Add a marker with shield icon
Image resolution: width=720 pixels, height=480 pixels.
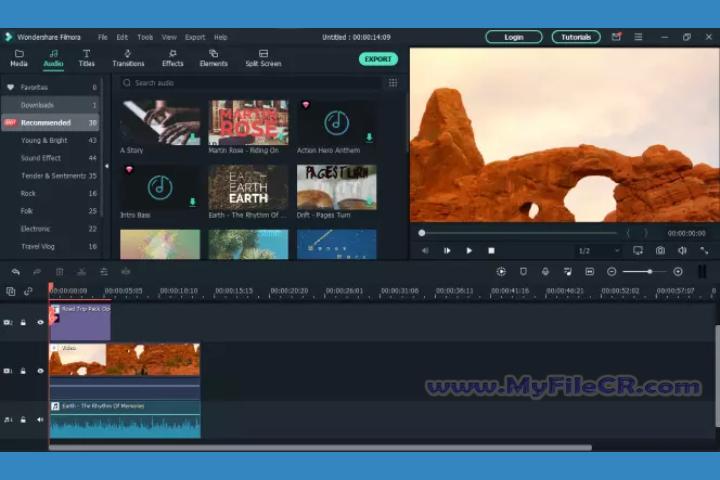pyautogui.click(x=523, y=271)
